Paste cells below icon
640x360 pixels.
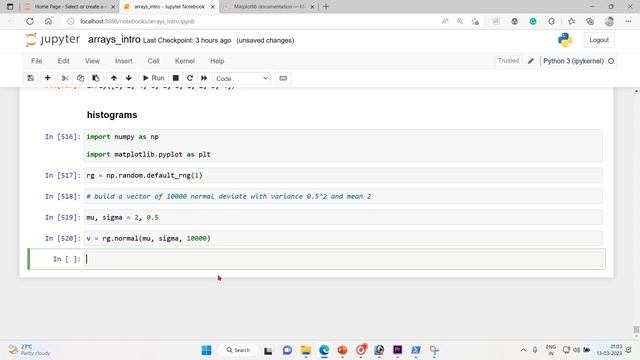point(96,78)
